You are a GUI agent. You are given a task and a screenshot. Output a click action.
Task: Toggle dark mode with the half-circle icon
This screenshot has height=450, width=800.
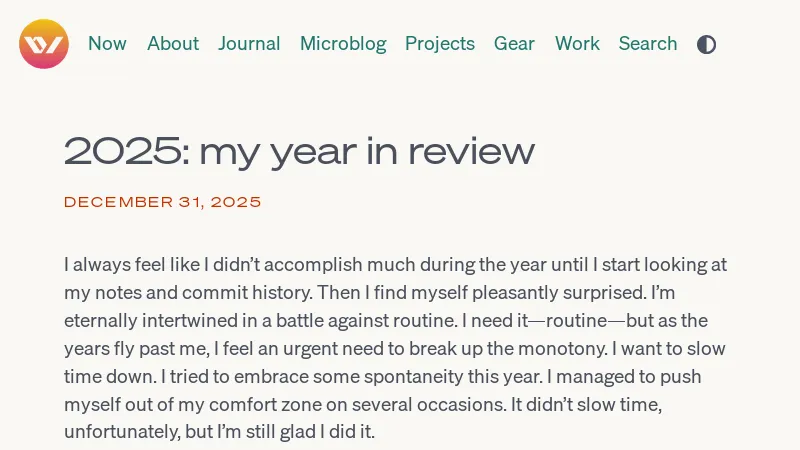706,44
